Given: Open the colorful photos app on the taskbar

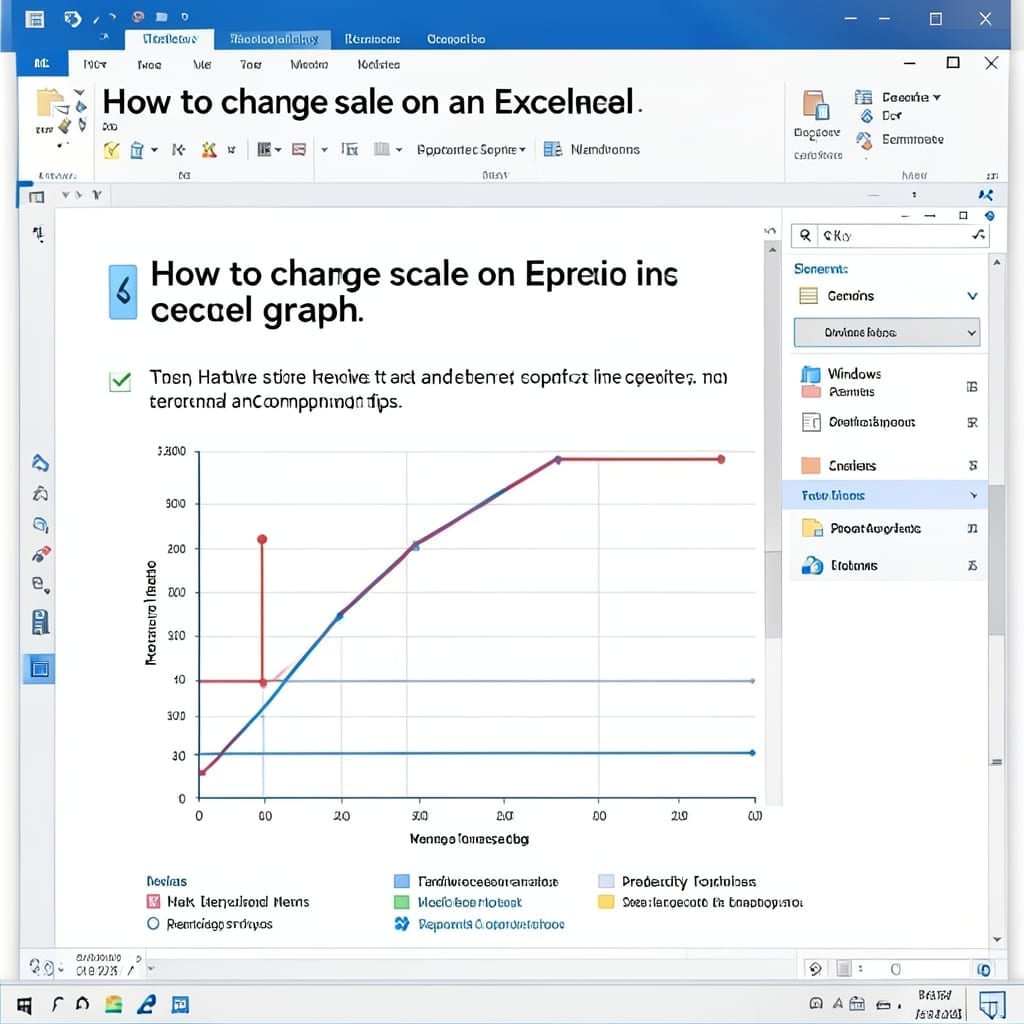Looking at the screenshot, I should 114,1004.
